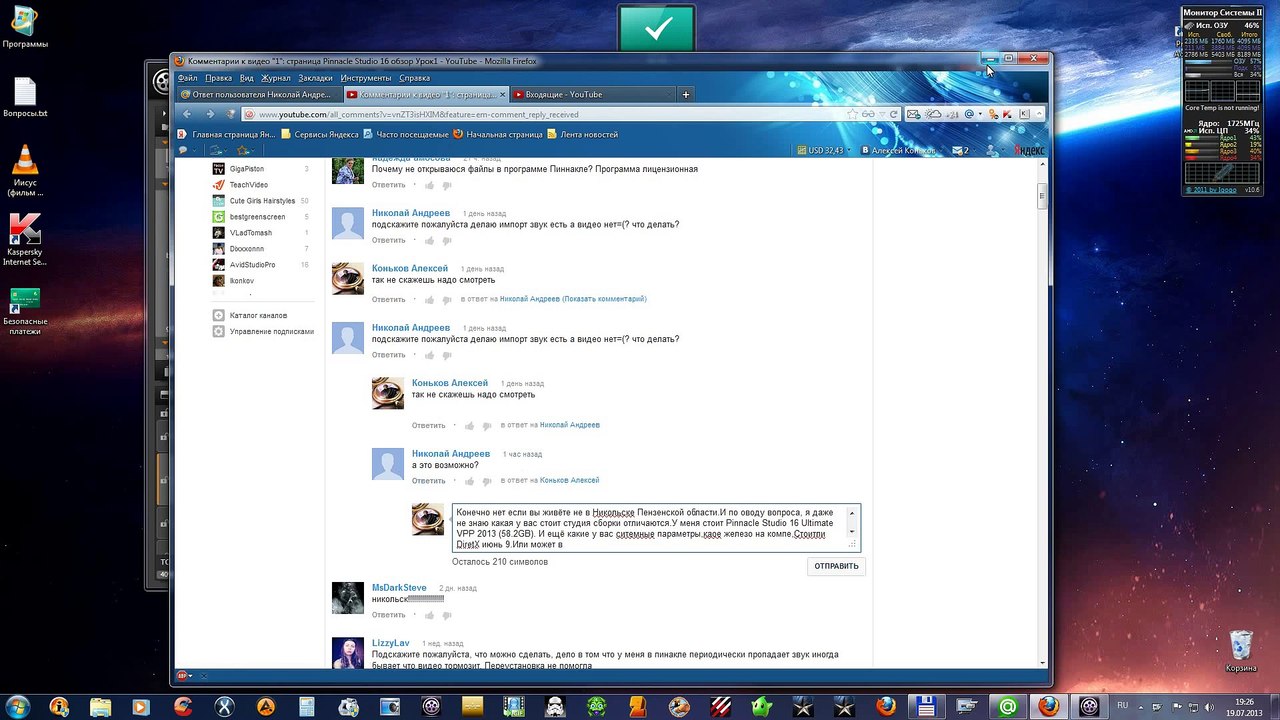Open the Яндекс logo in the toolbar
This screenshot has width=1280, height=720.
pyautogui.click(x=1029, y=150)
